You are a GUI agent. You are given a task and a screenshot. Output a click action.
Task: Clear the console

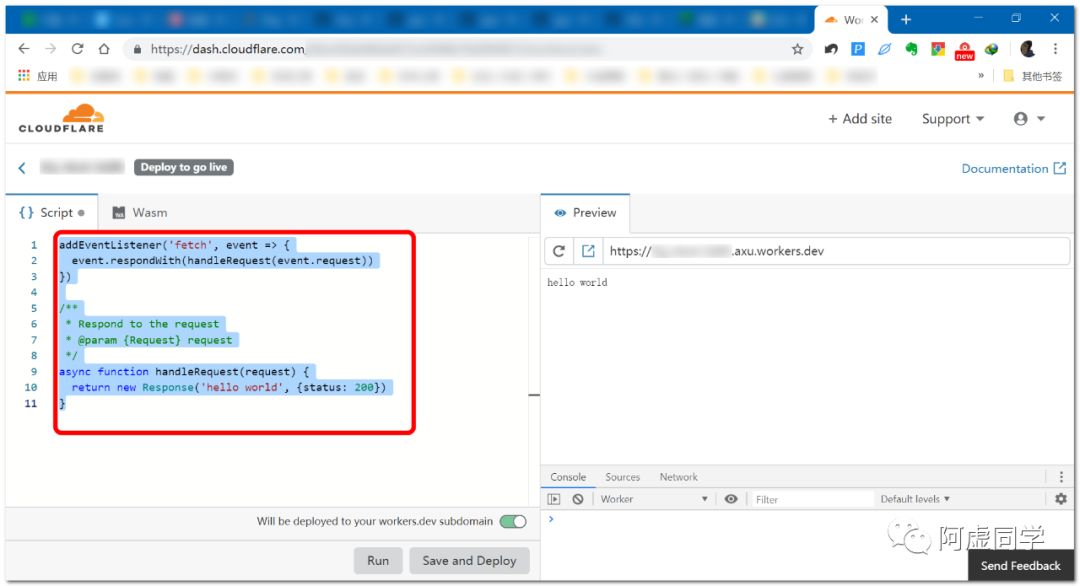(578, 499)
